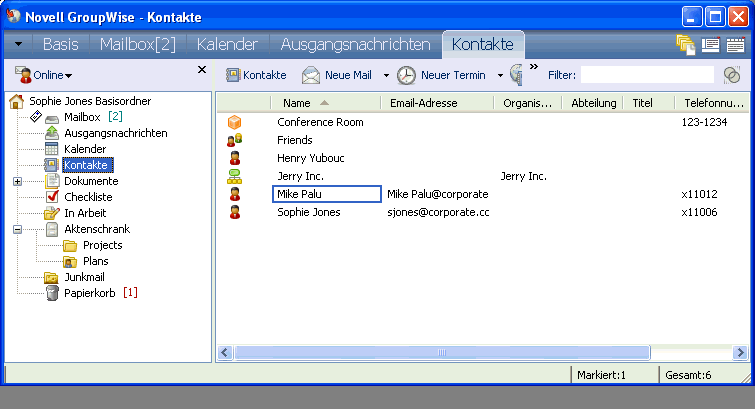The image size is (755, 409).
Task: Select the Friends contact entry
Action: (295, 140)
